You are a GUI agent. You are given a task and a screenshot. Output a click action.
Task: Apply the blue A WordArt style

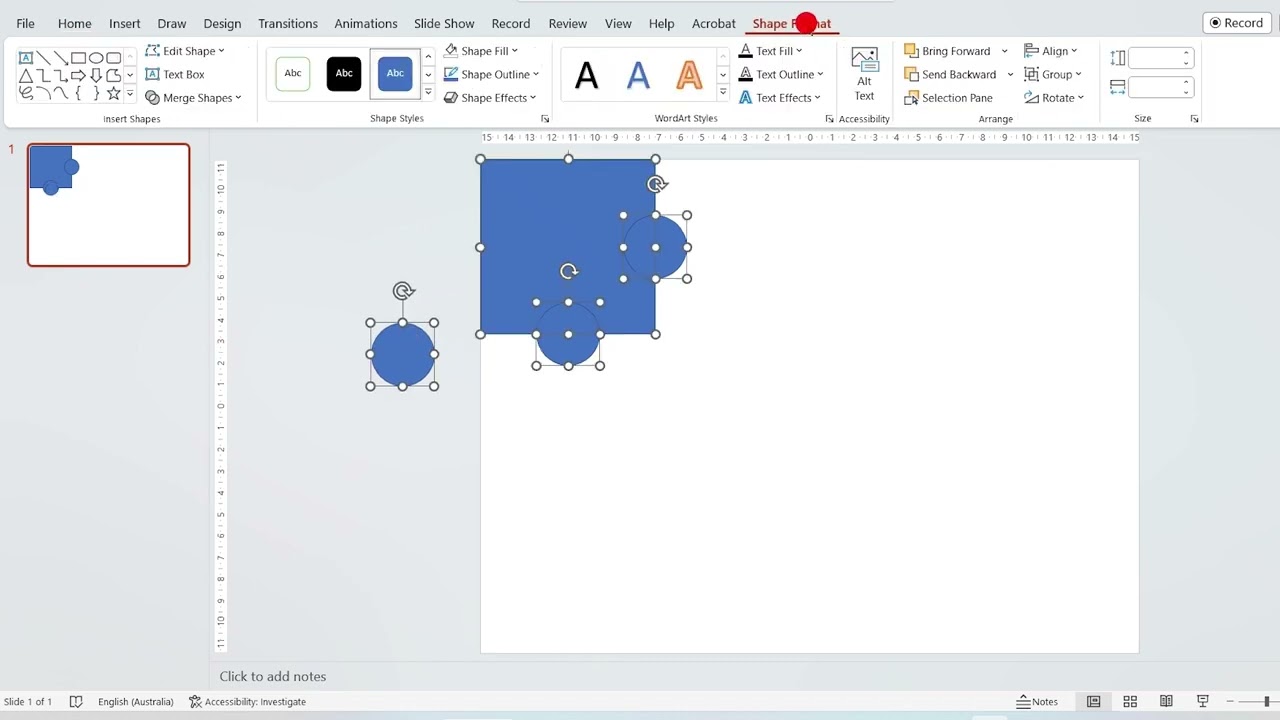pos(638,75)
